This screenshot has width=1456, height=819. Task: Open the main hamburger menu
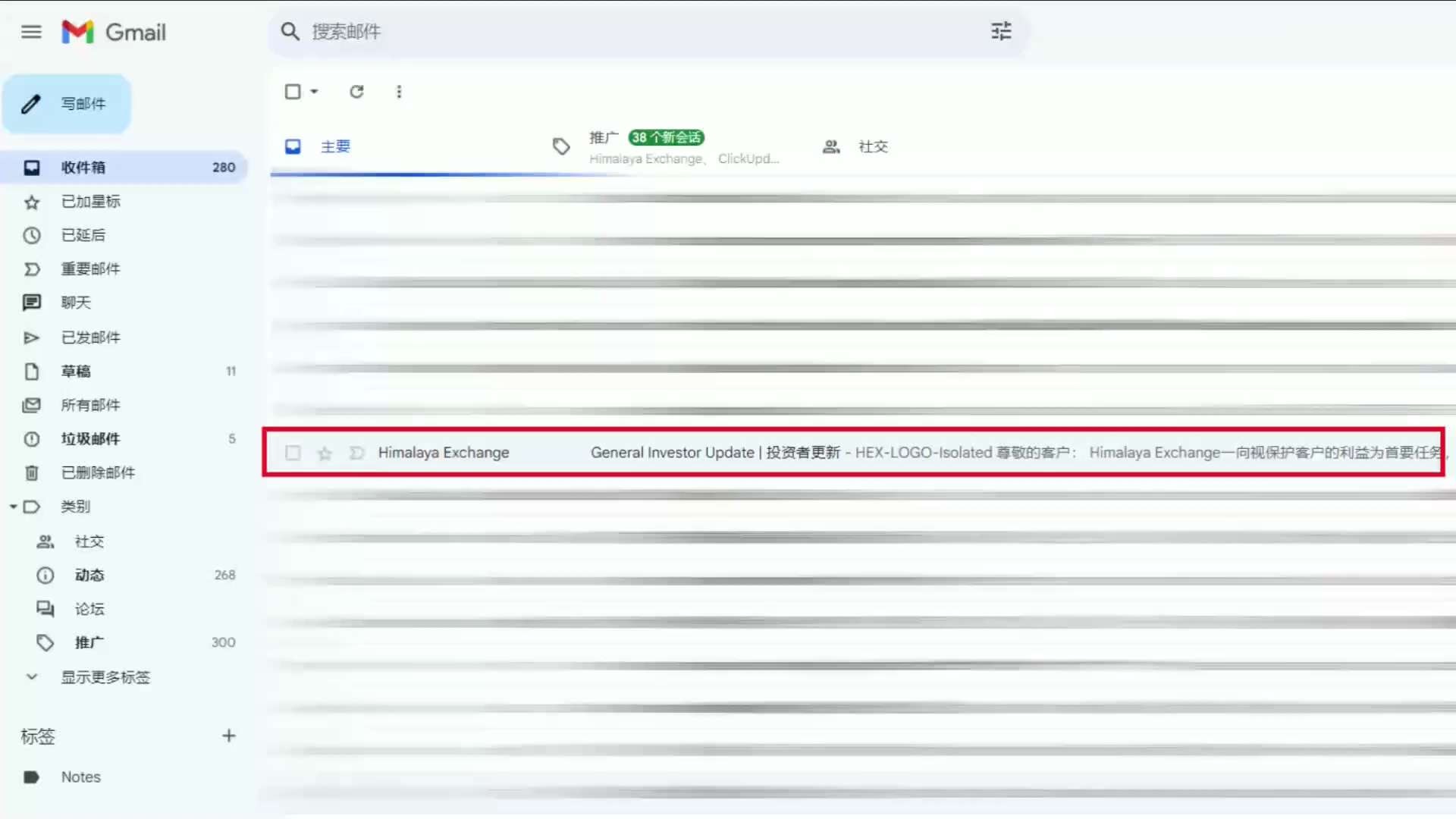[31, 32]
